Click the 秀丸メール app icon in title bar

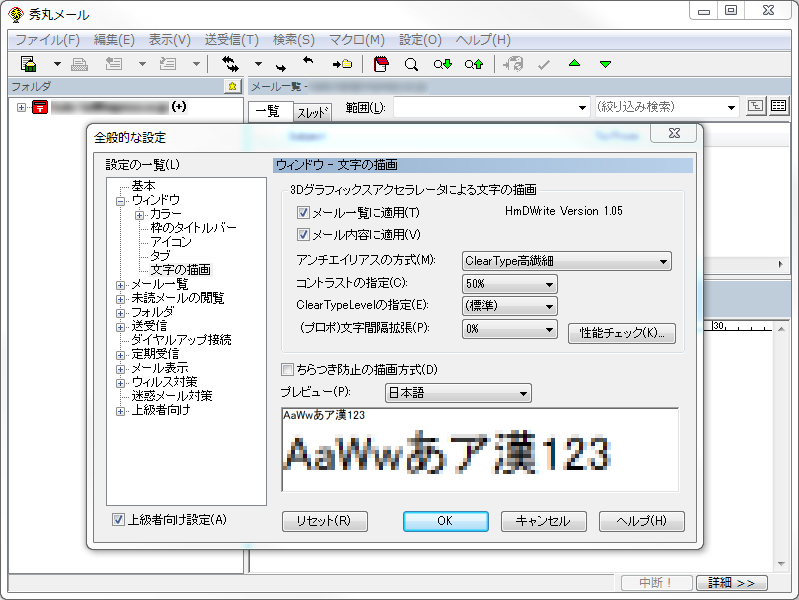point(16,14)
